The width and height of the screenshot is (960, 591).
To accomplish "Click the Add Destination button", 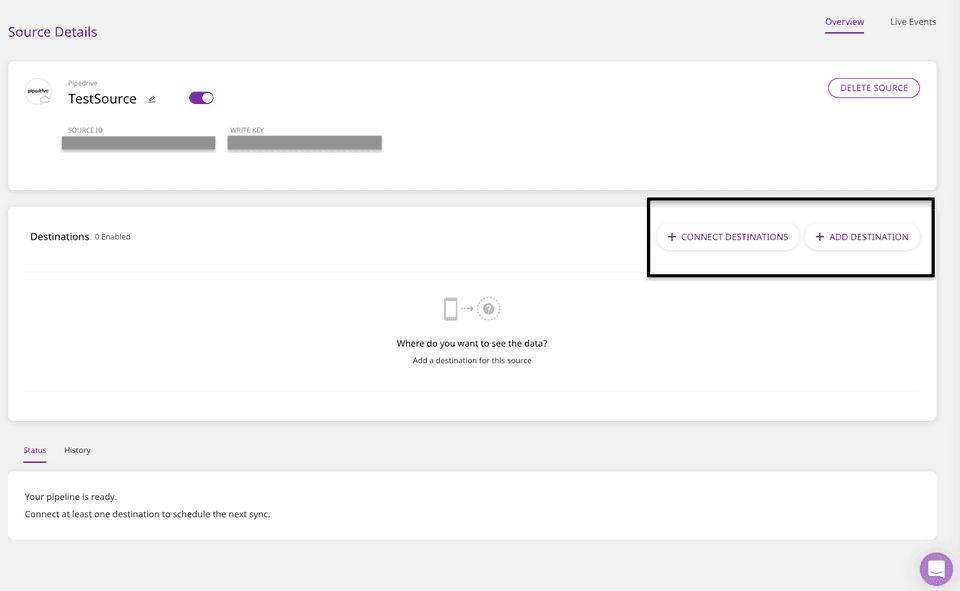I will click(x=862, y=237).
